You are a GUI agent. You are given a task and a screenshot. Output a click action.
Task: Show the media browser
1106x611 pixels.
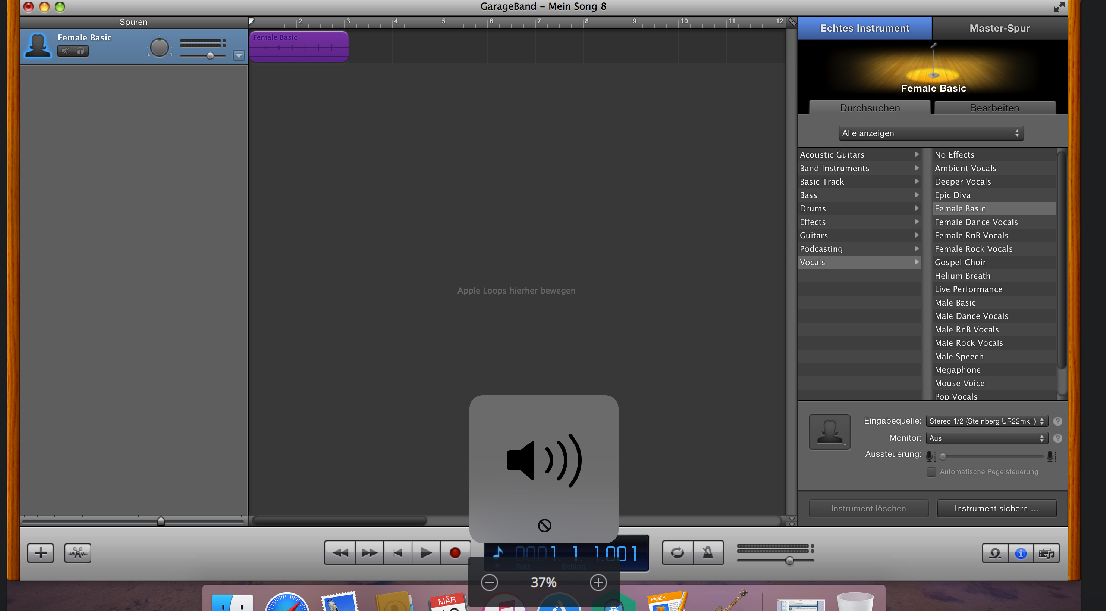1047,553
